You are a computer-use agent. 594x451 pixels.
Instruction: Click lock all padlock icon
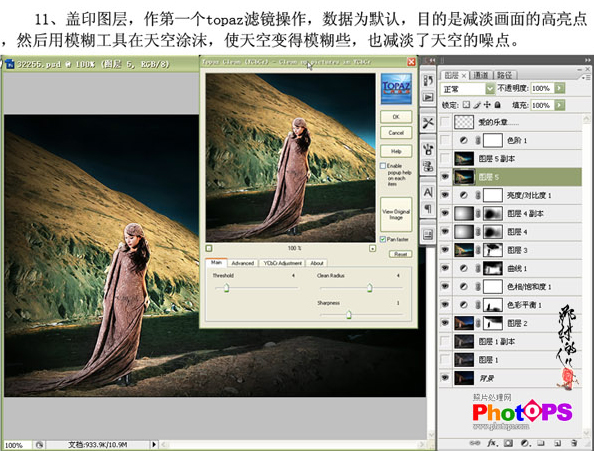pyautogui.click(x=498, y=105)
